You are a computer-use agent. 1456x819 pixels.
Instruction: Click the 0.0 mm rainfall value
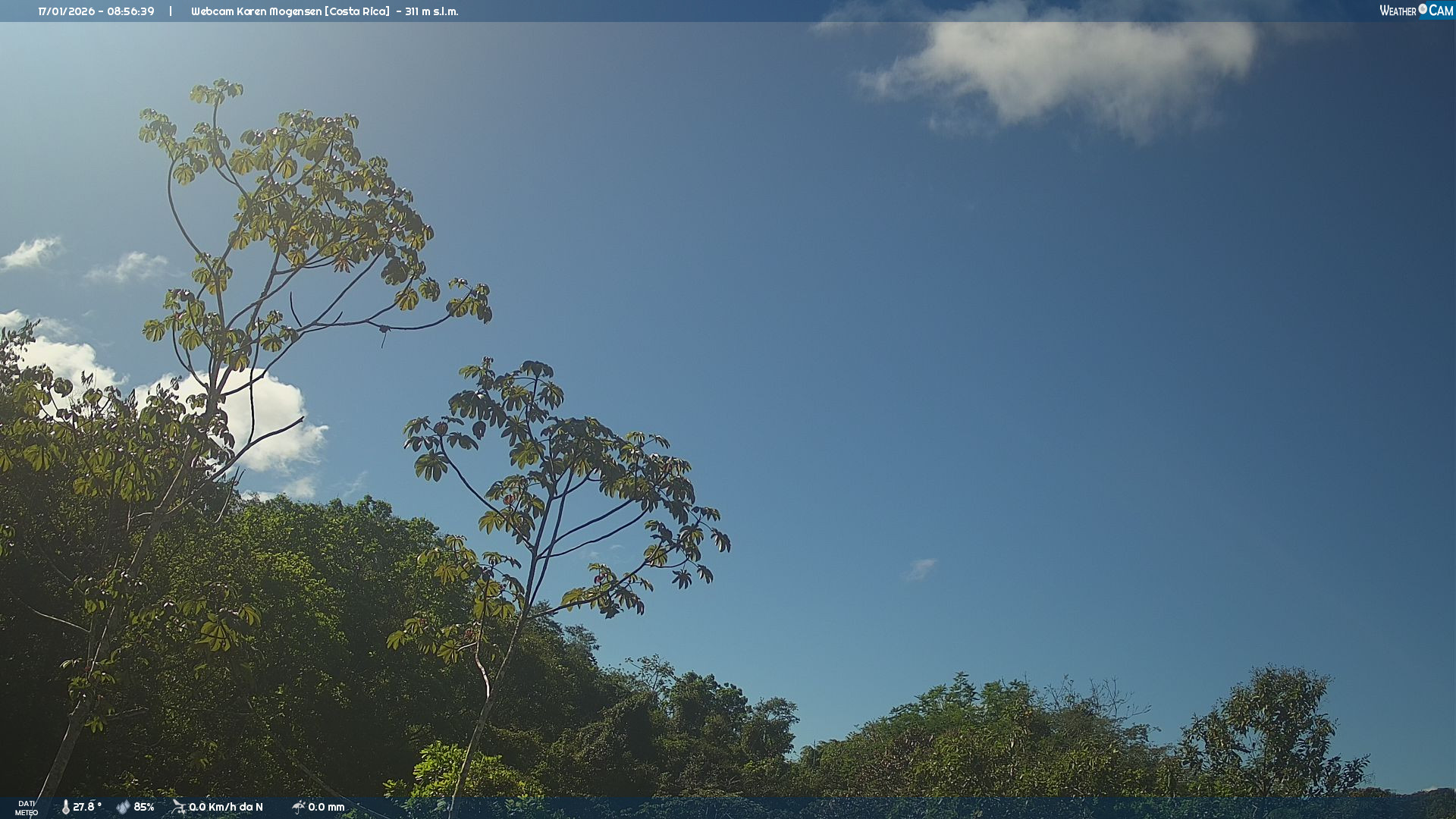click(326, 807)
